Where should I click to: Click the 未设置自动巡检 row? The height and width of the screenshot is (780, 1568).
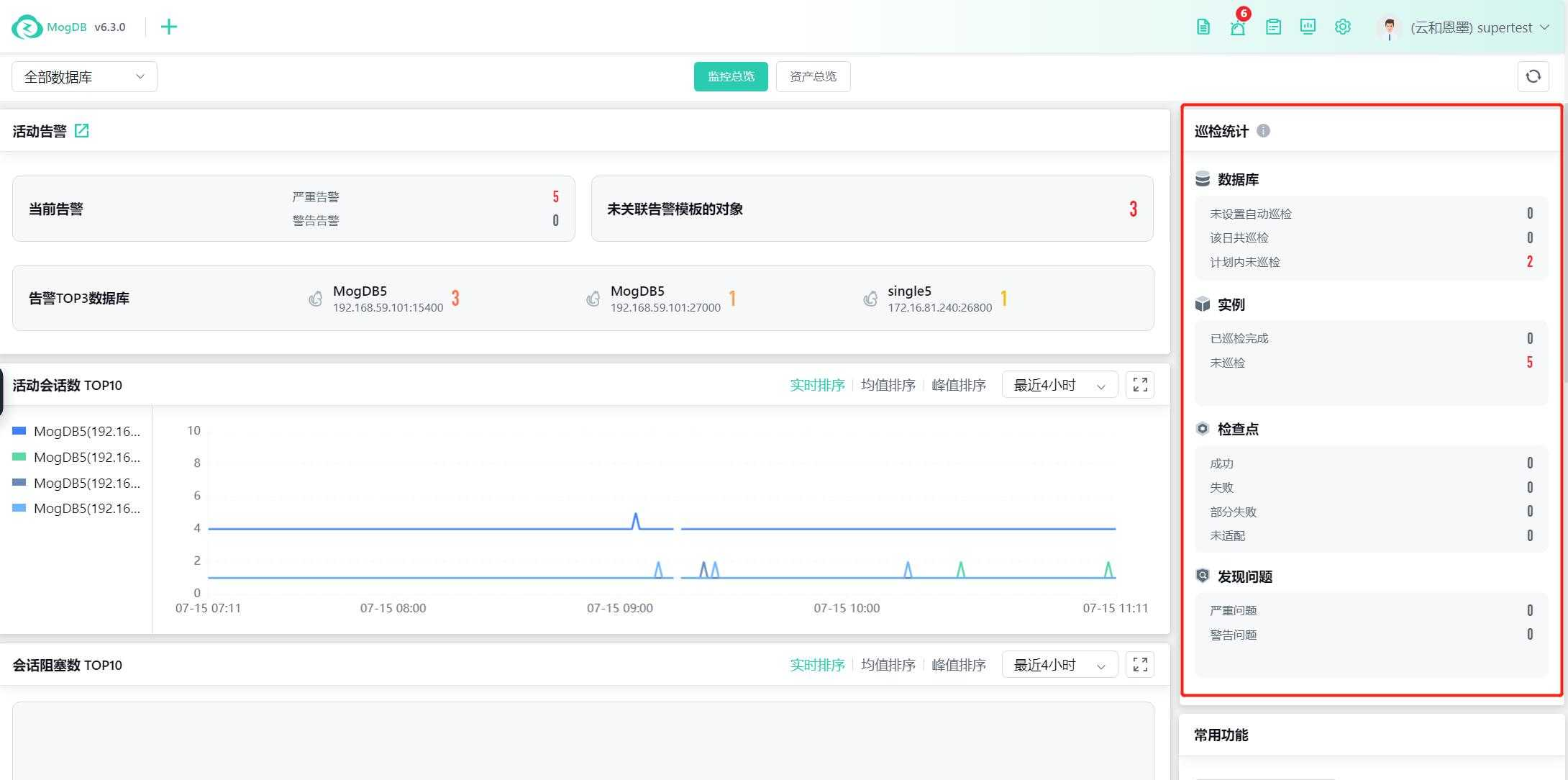[x=1371, y=214]
